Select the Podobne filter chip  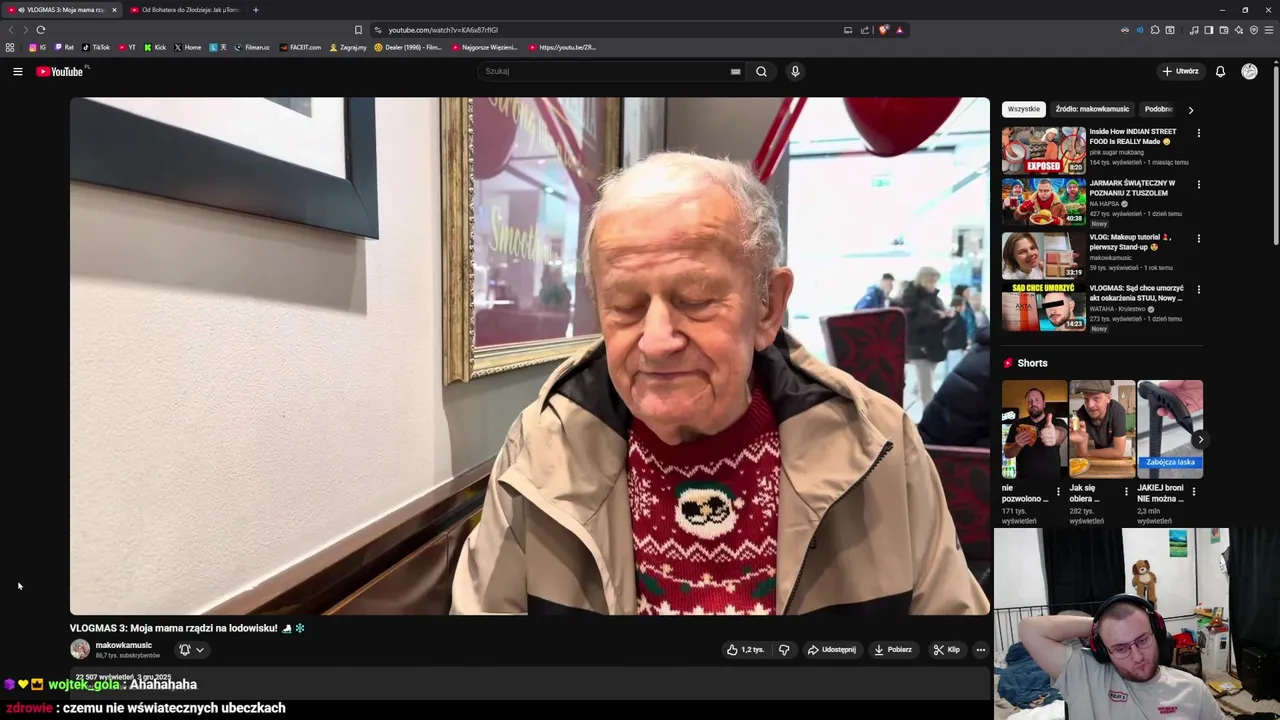click(1158, 109)
